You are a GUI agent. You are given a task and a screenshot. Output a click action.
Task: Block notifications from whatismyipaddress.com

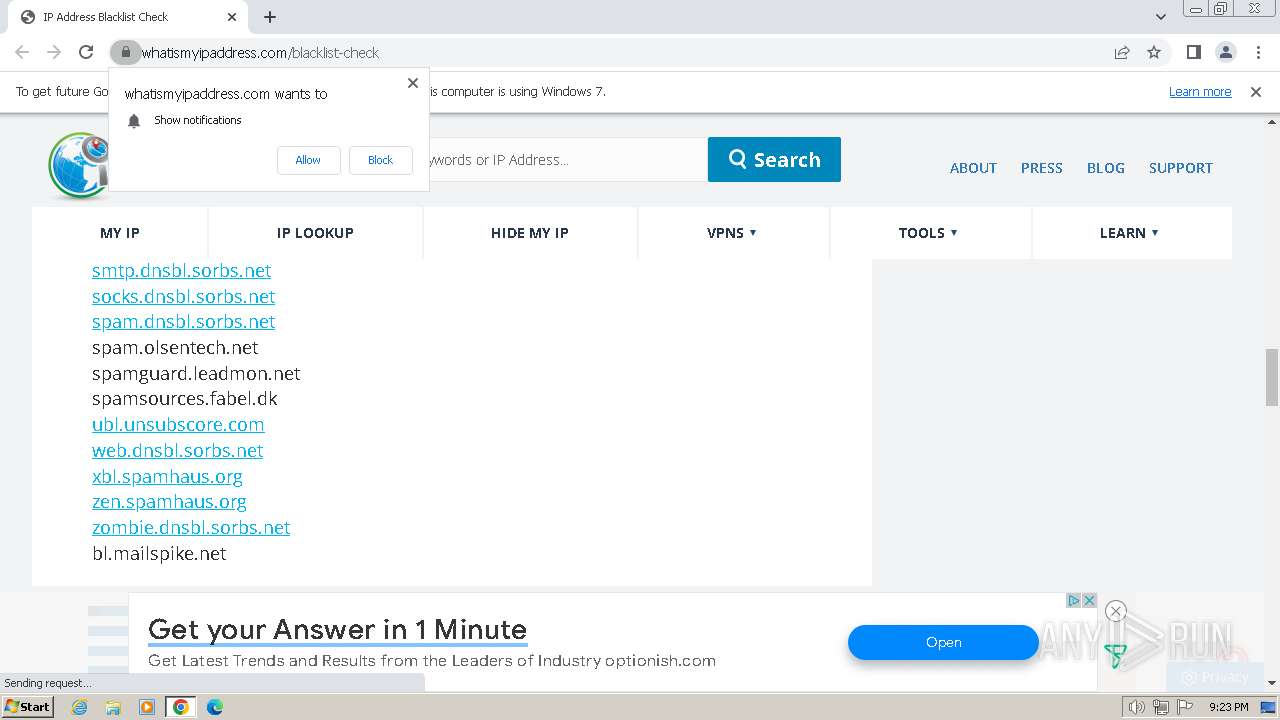coord(380,160)
